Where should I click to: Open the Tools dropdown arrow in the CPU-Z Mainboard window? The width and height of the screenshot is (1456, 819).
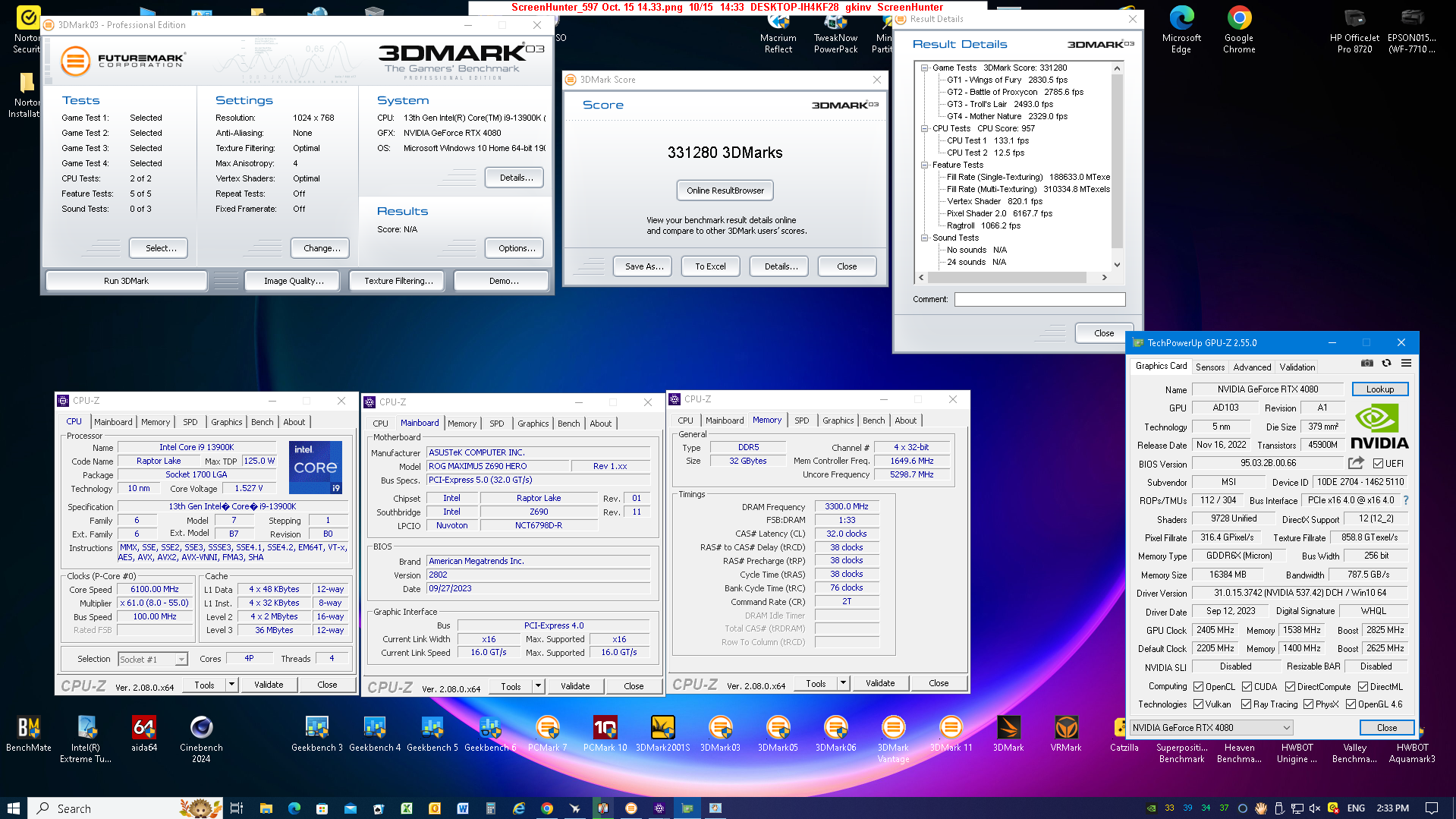click(x=538, y=686)
